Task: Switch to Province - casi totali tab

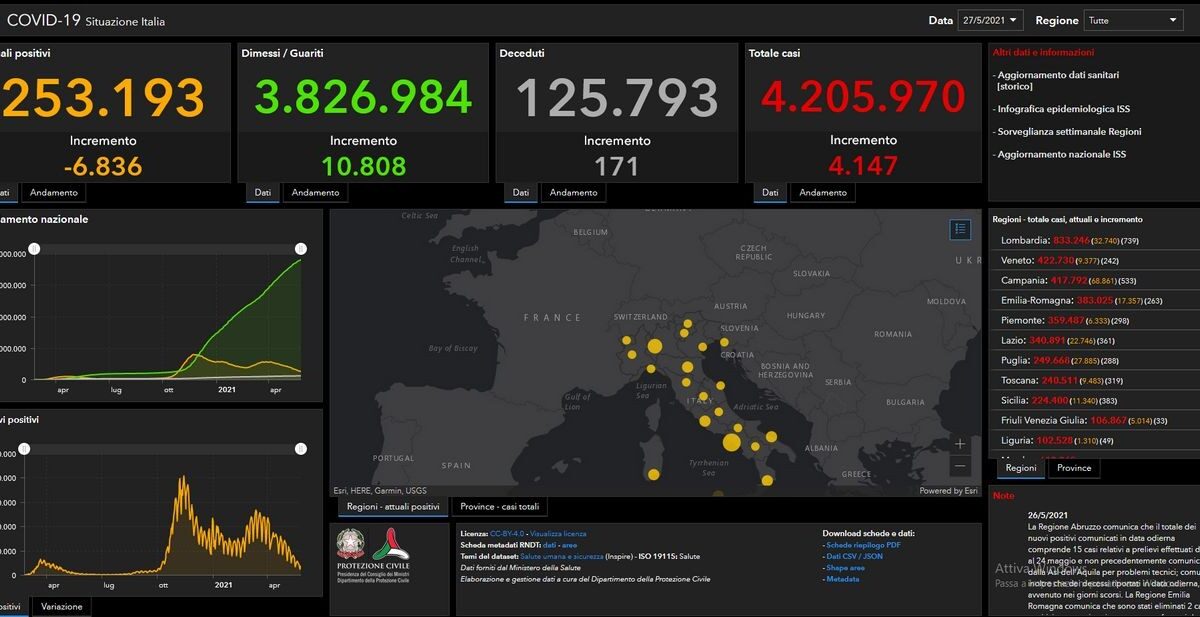Action: point(500,507)
